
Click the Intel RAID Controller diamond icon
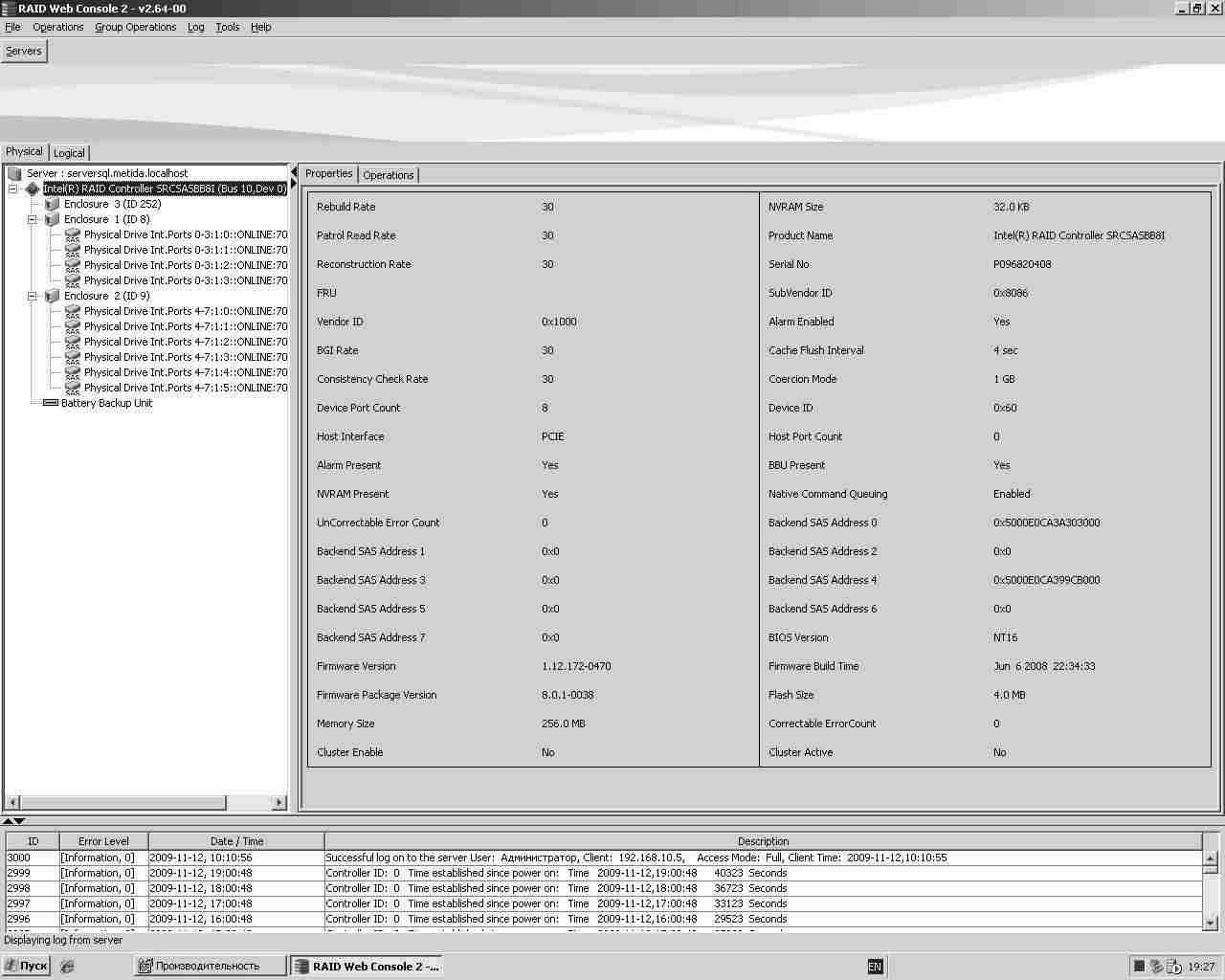[33, 189]
